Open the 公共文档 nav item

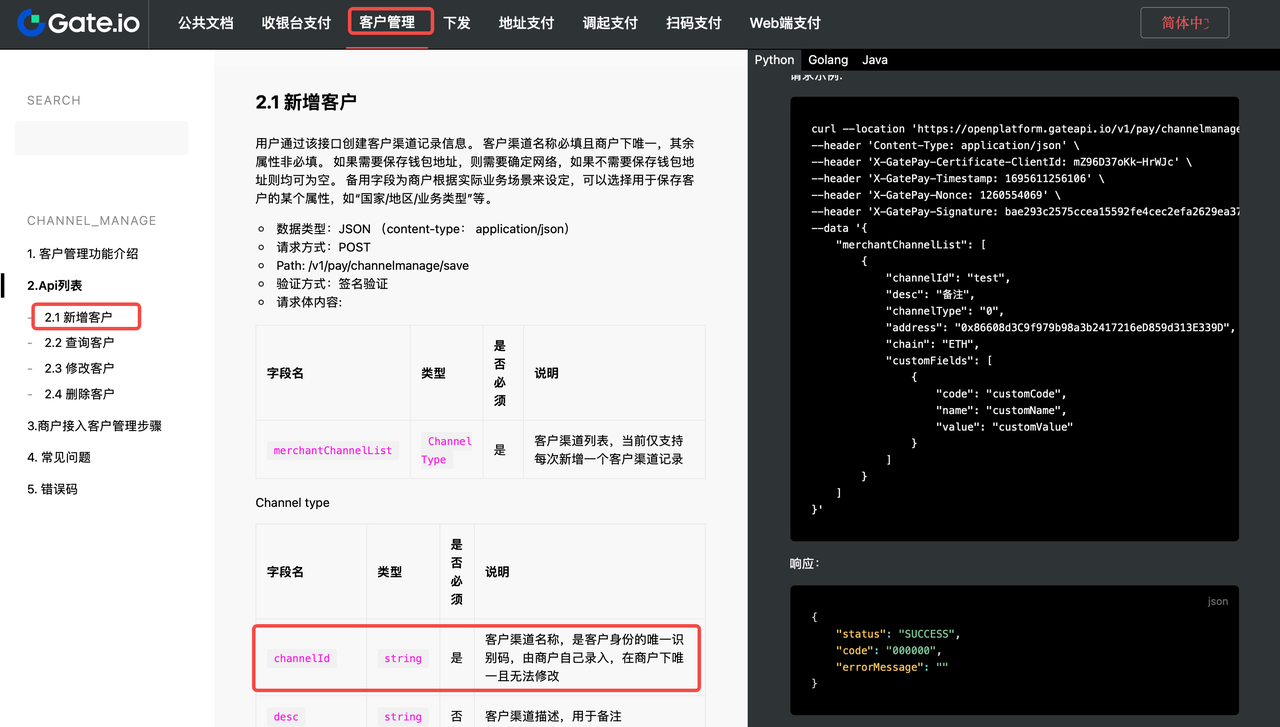(205, 23)
